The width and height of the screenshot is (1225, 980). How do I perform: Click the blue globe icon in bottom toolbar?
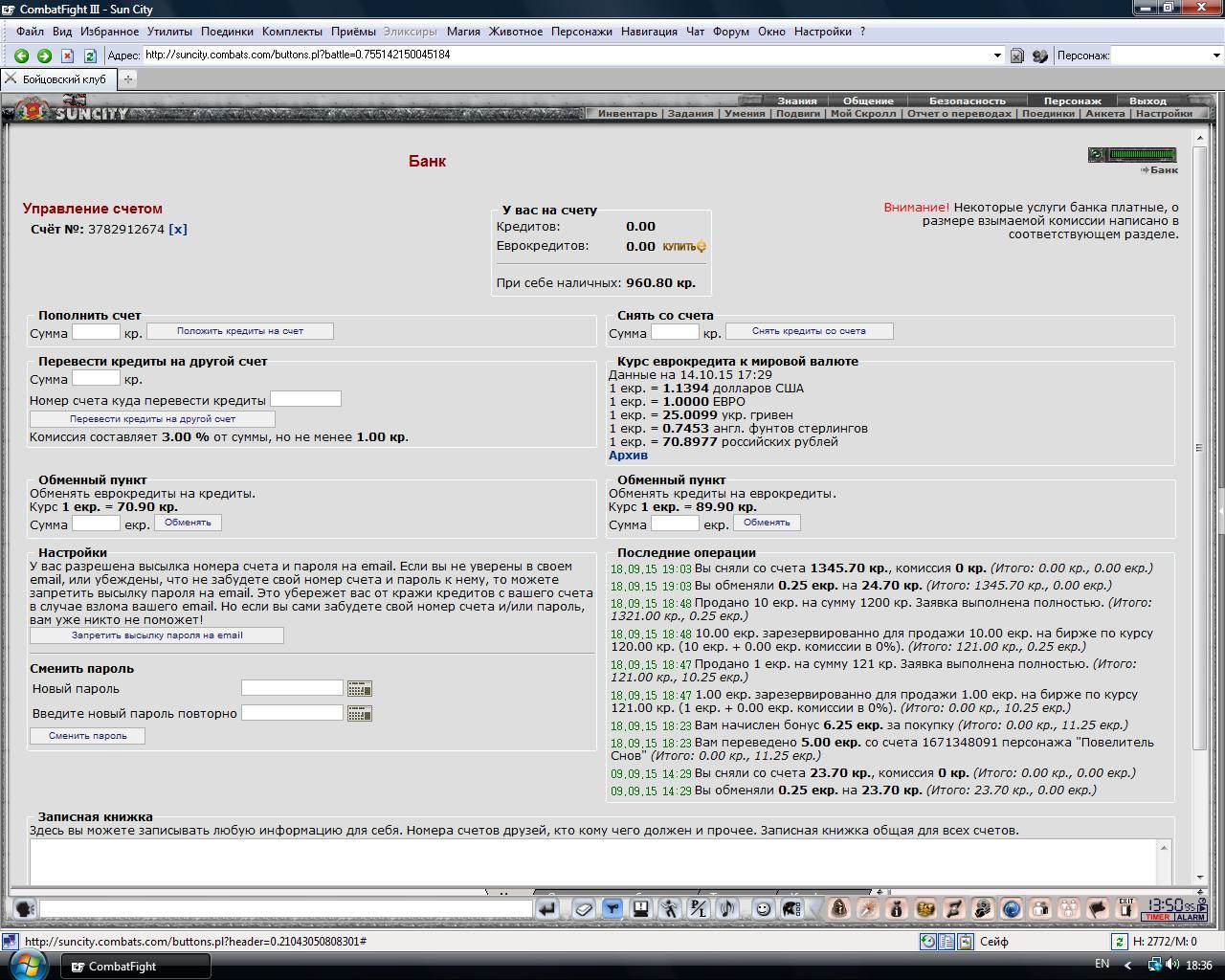pyautogui.click(x=1012, y=908)
